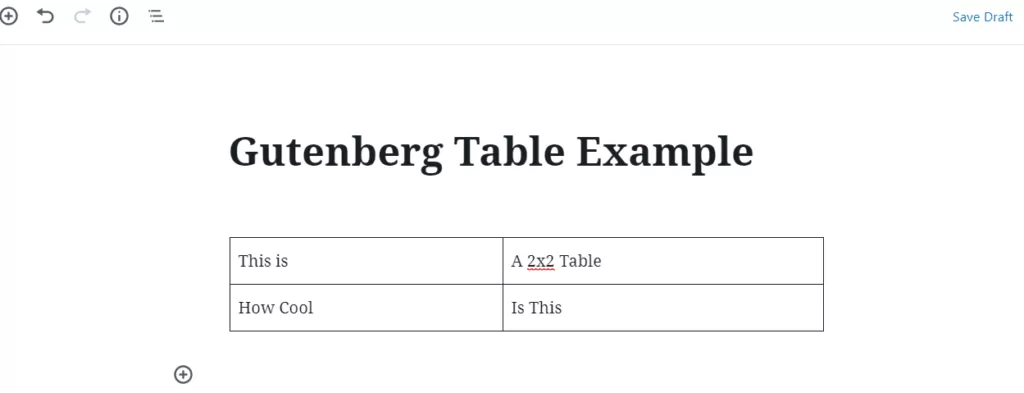Click the misspelled underlined word 2x2
The height and width of the screenshot is (393, 1024).
(x=541, y=262)
